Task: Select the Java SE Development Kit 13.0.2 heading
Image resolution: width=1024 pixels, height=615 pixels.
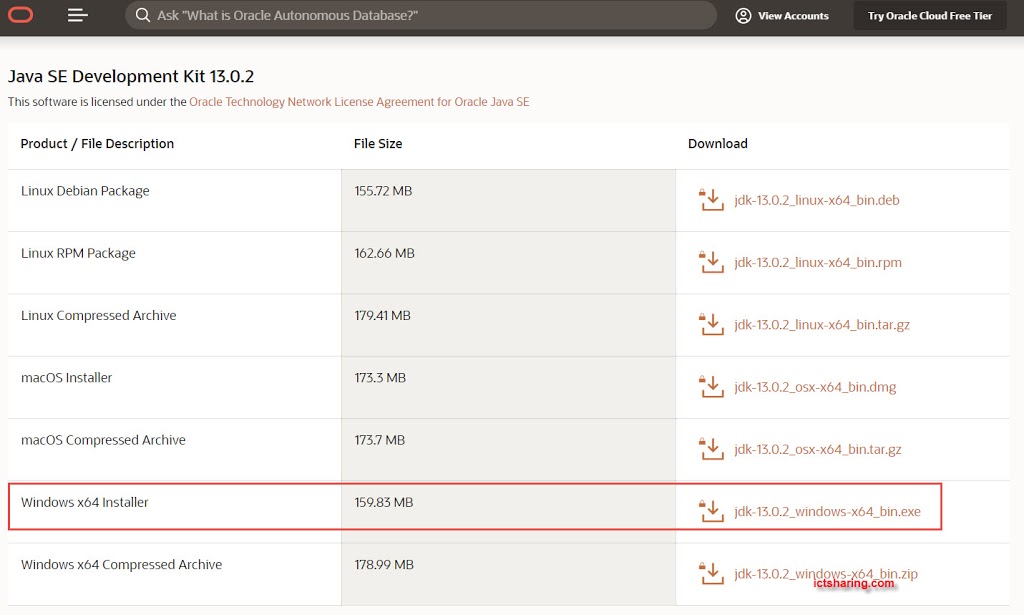Action: 131,76
